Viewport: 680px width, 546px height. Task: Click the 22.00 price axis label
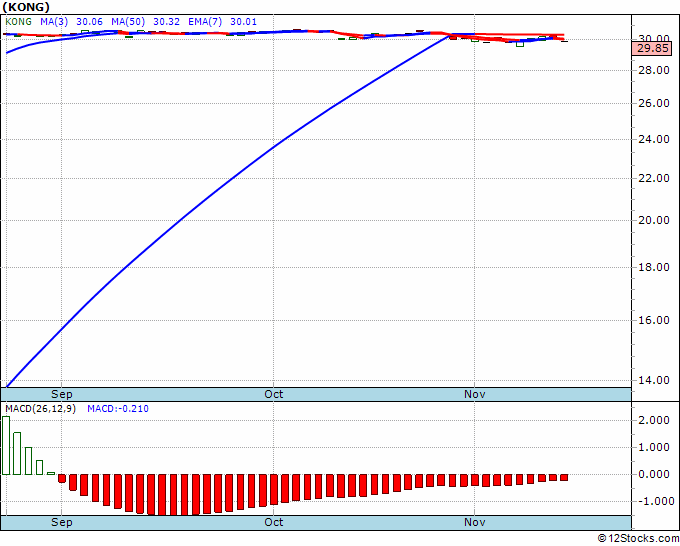654,178
